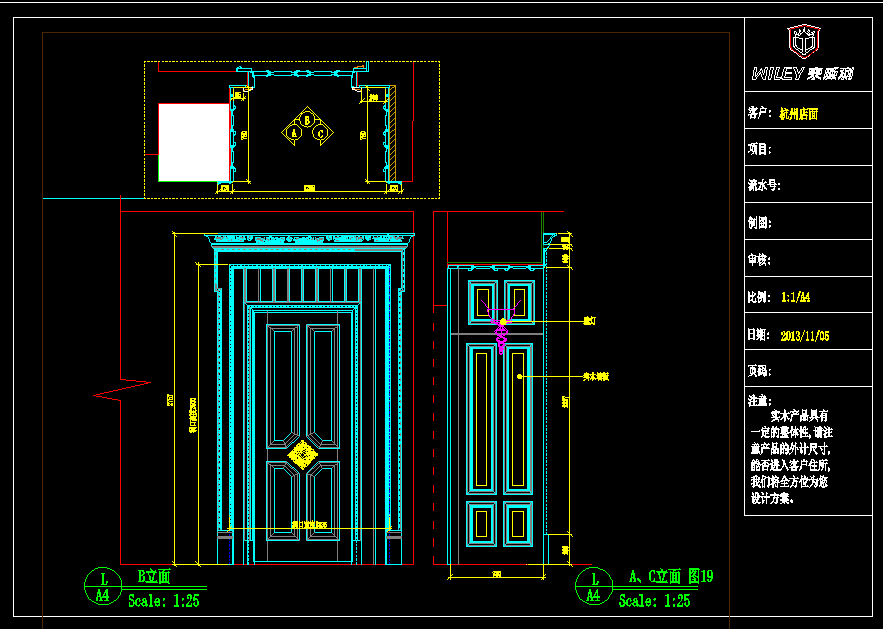Click the 客户 value 杭州店面
883x629 pixels.
[x=799, y=114]
